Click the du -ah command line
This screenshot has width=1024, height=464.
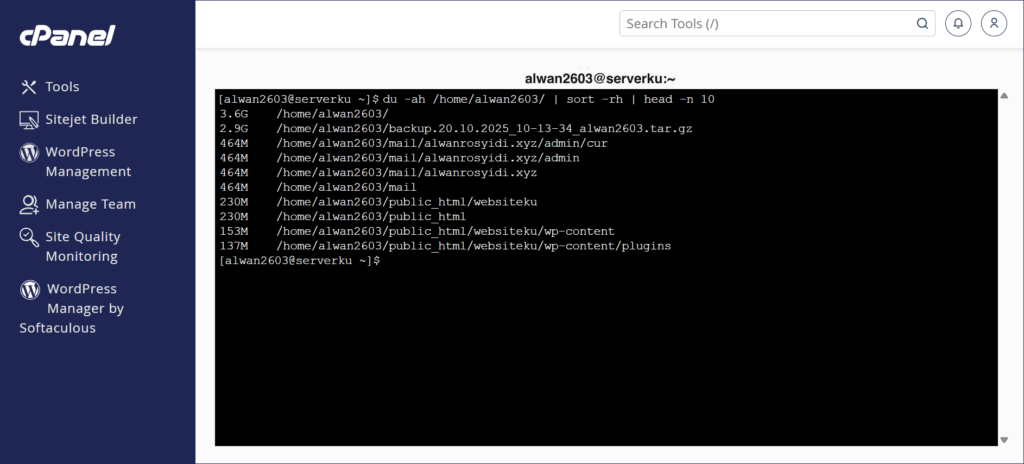pos(466,100)
